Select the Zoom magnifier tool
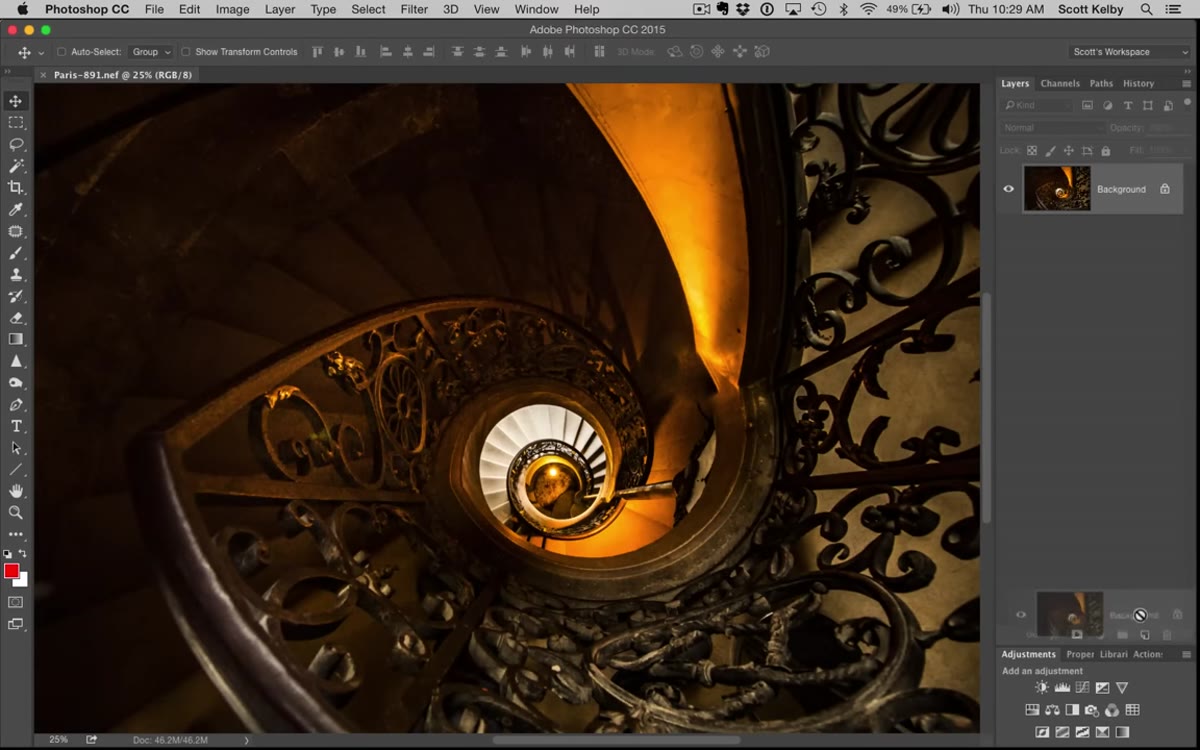1200x750 pixels. click(15, 512)
